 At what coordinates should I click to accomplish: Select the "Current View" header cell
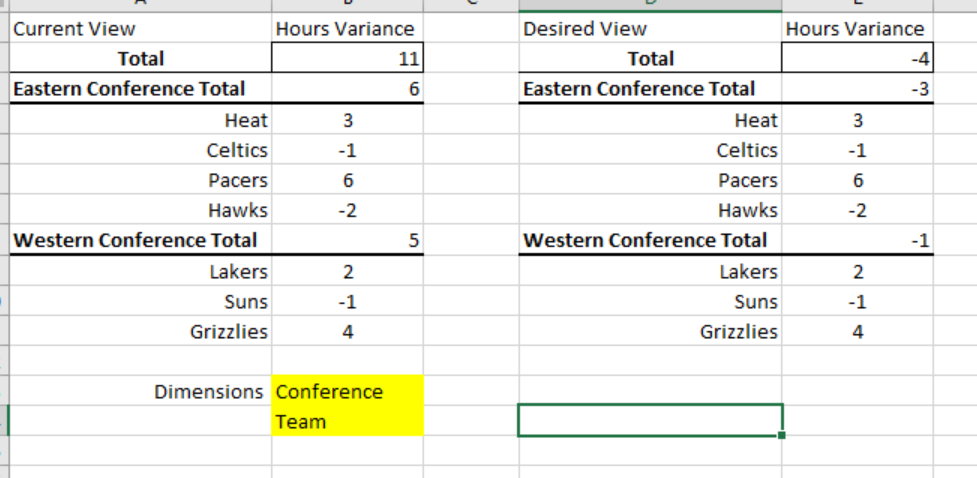pyautogui.click(x=140, y=29)
